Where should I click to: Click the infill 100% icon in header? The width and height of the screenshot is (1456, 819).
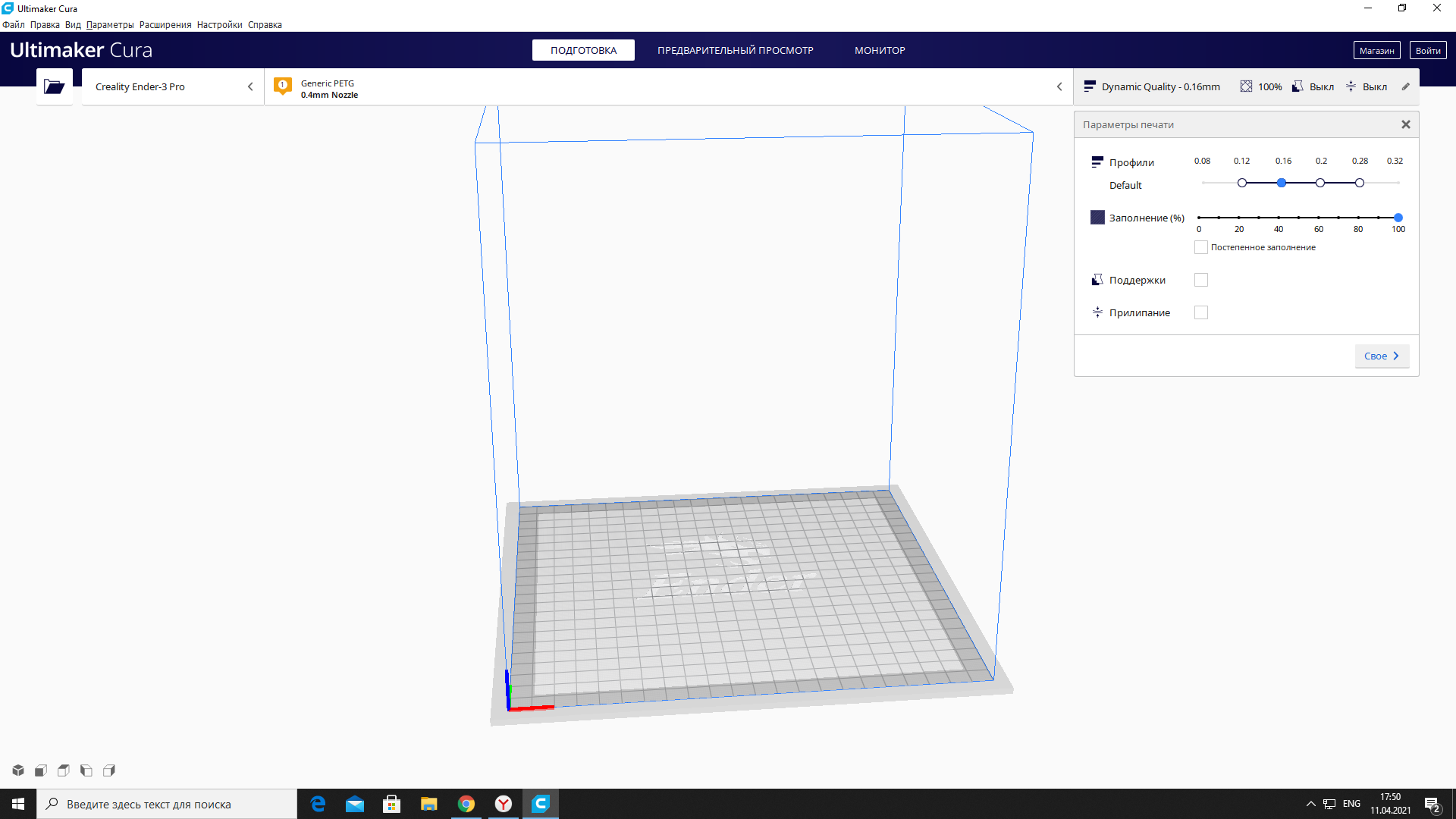pyautogui.click(x=1246, y=86)
